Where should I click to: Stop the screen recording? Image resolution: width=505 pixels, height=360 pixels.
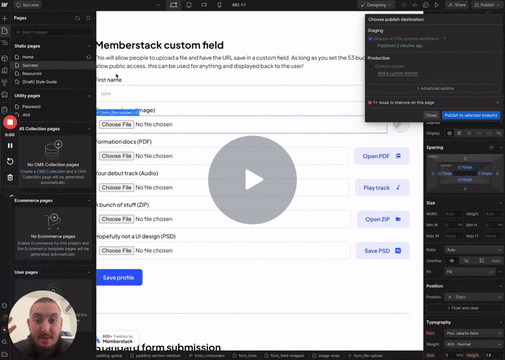10,122
